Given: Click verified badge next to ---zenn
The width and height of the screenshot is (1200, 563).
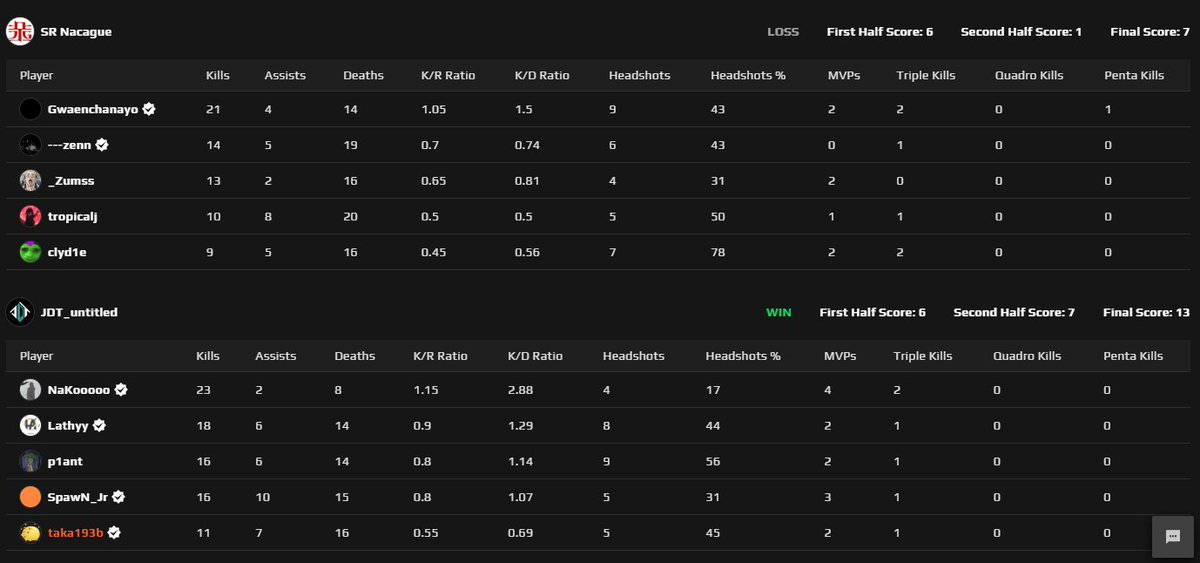Looking at the screenshot, I should click(x=102, y=145).
